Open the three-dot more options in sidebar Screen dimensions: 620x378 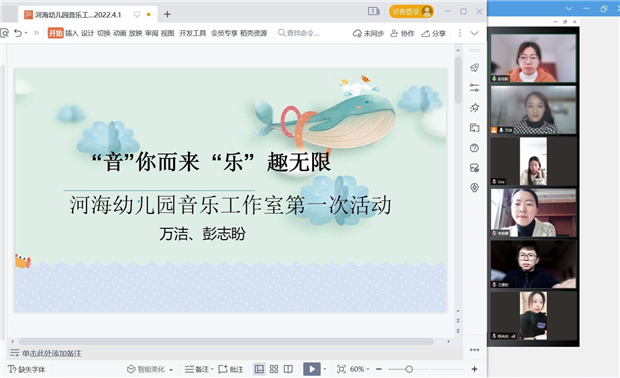pos(474,350)
